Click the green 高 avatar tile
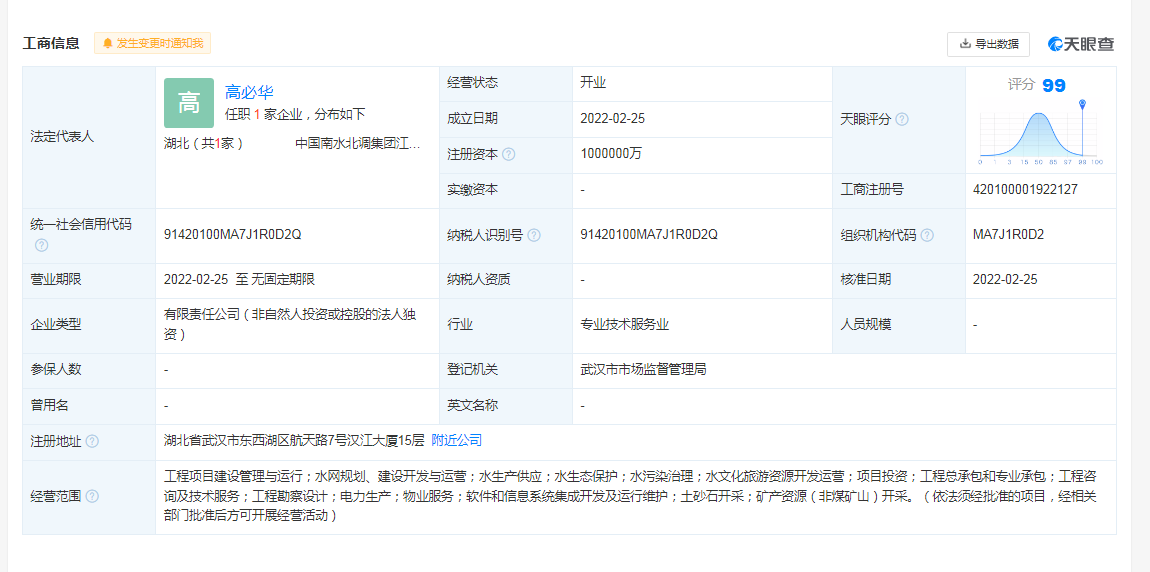 tap(189, 103)
